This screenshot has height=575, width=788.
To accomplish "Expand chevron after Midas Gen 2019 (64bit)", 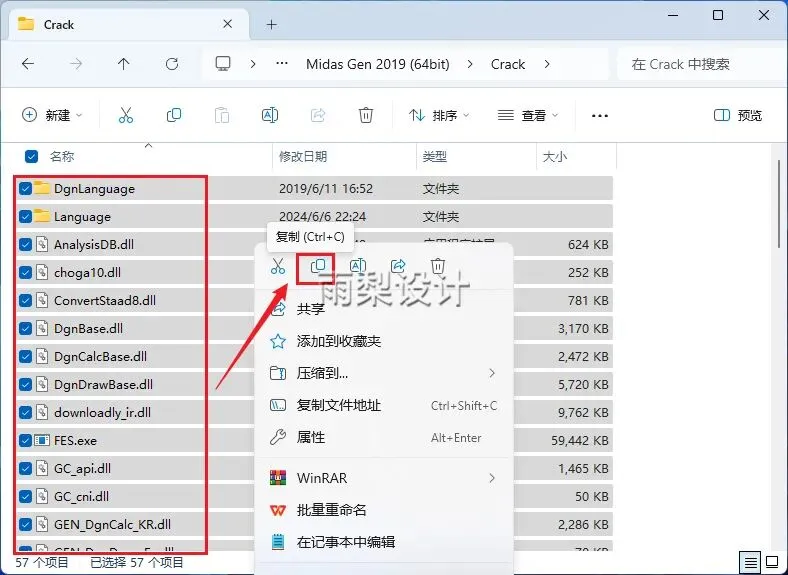I will (470, 64).
